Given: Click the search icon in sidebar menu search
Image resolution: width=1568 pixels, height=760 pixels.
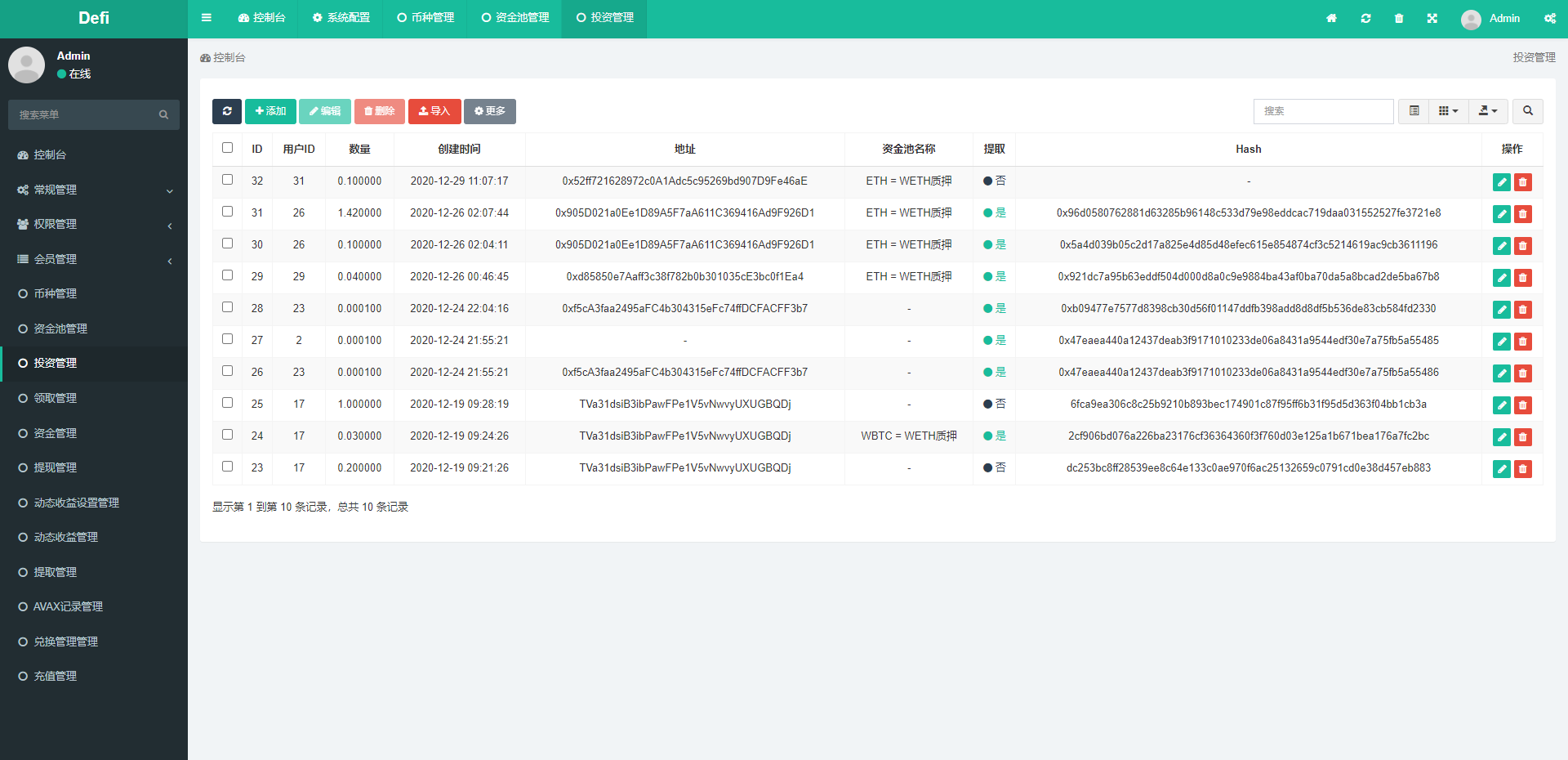Looking at the screenshot, I should click(163, 114).
